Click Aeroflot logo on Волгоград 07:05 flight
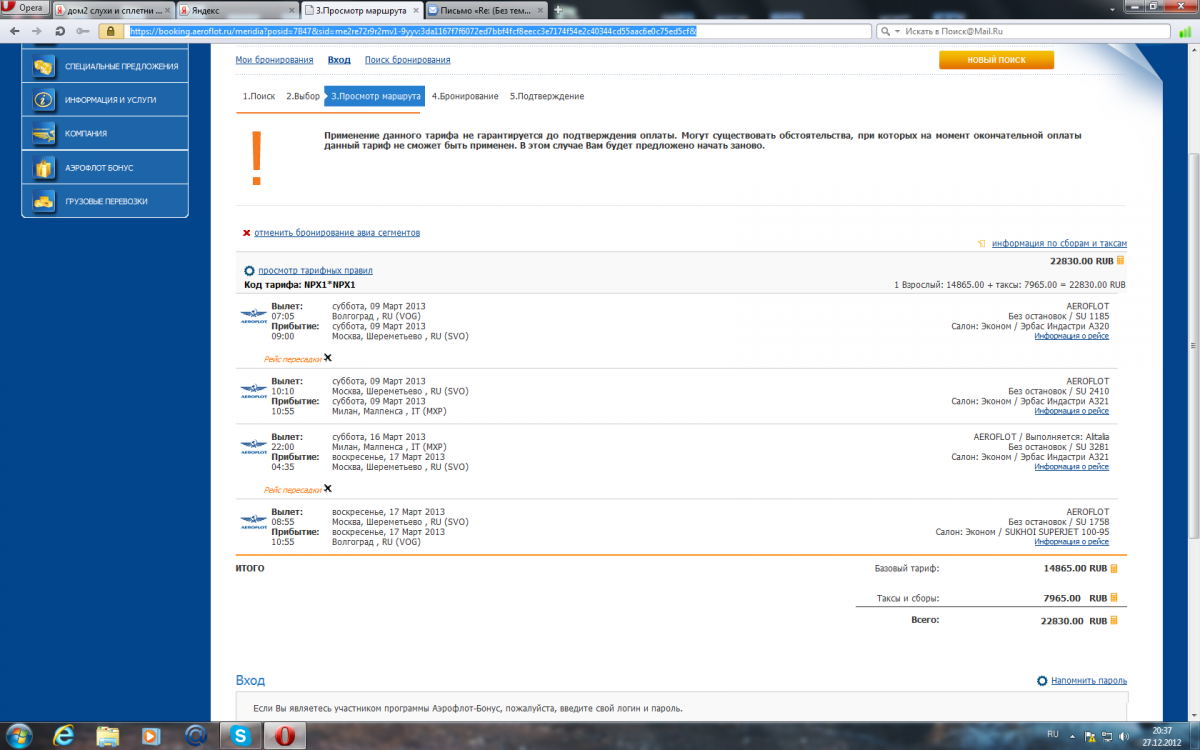Screen dimensions: 1200x750 (253, 317)
